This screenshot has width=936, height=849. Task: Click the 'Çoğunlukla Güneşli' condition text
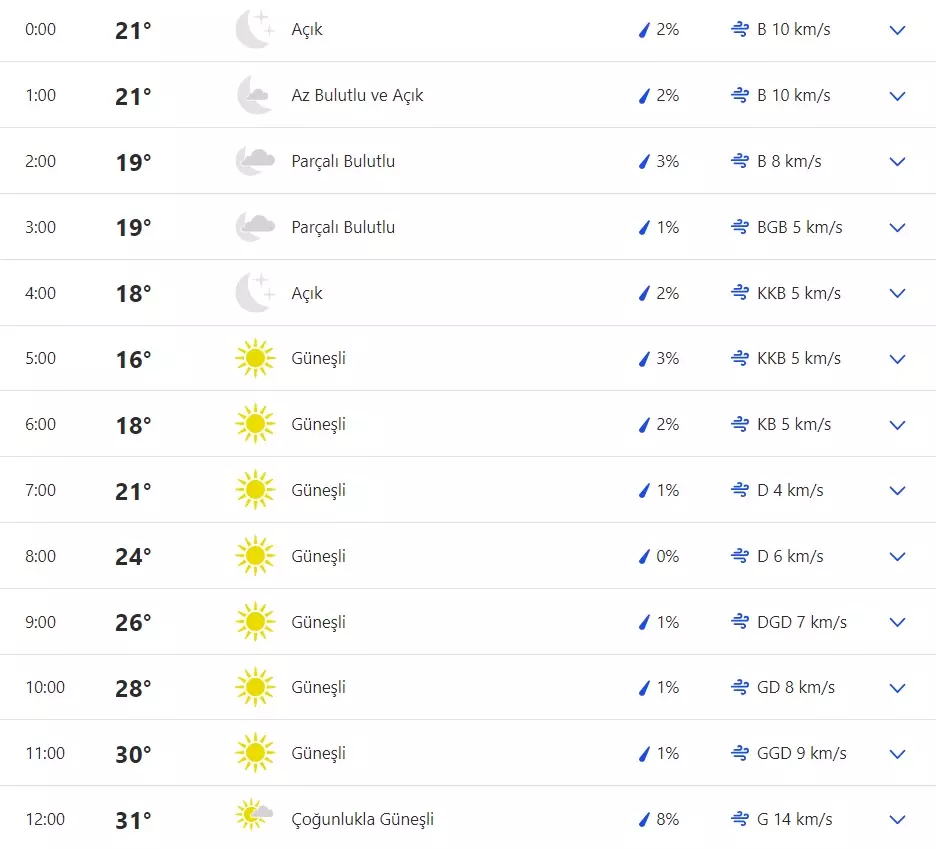click(x=362, y=819)
